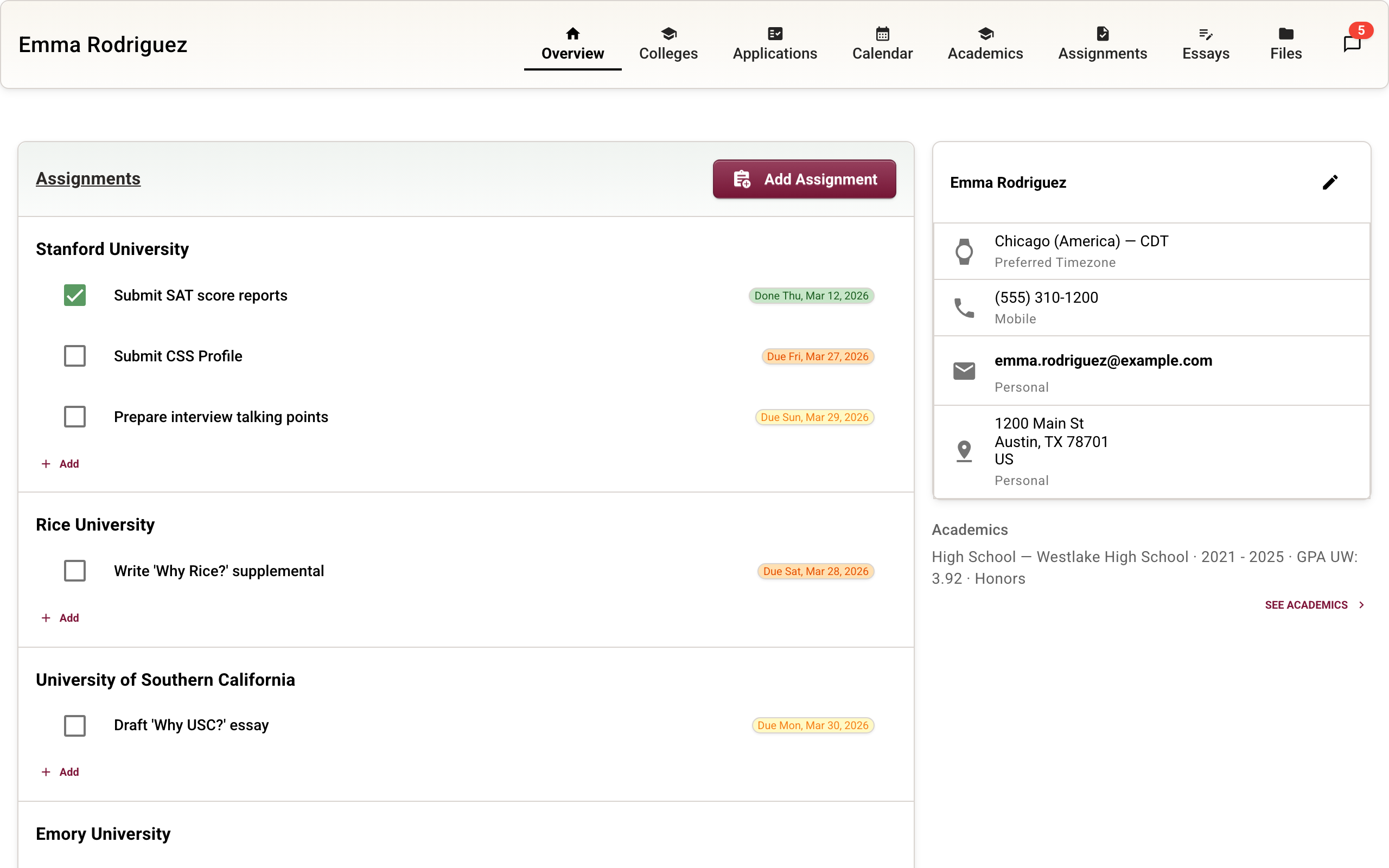Image resolution: width=1389 pixels, height=868 pixels.
Task: Expand See Academics chevron arrow
Action: (1361, 604)
